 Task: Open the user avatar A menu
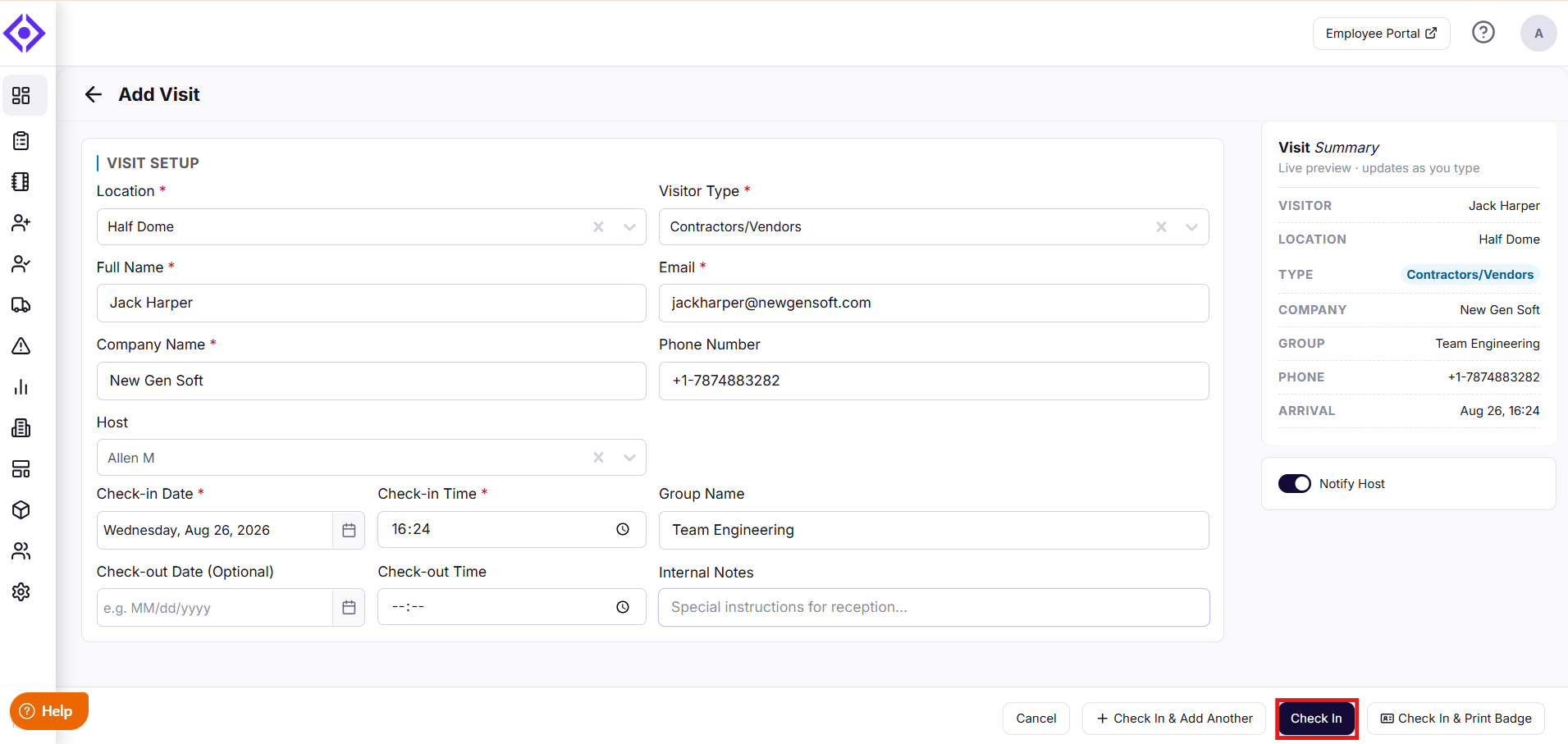click(1538, 34)
